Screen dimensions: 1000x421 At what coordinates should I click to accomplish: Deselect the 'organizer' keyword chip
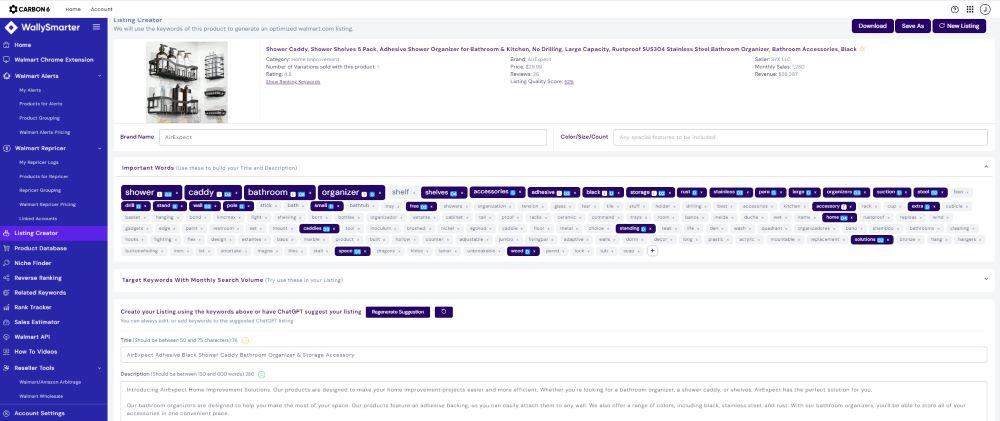coord(351,192)
